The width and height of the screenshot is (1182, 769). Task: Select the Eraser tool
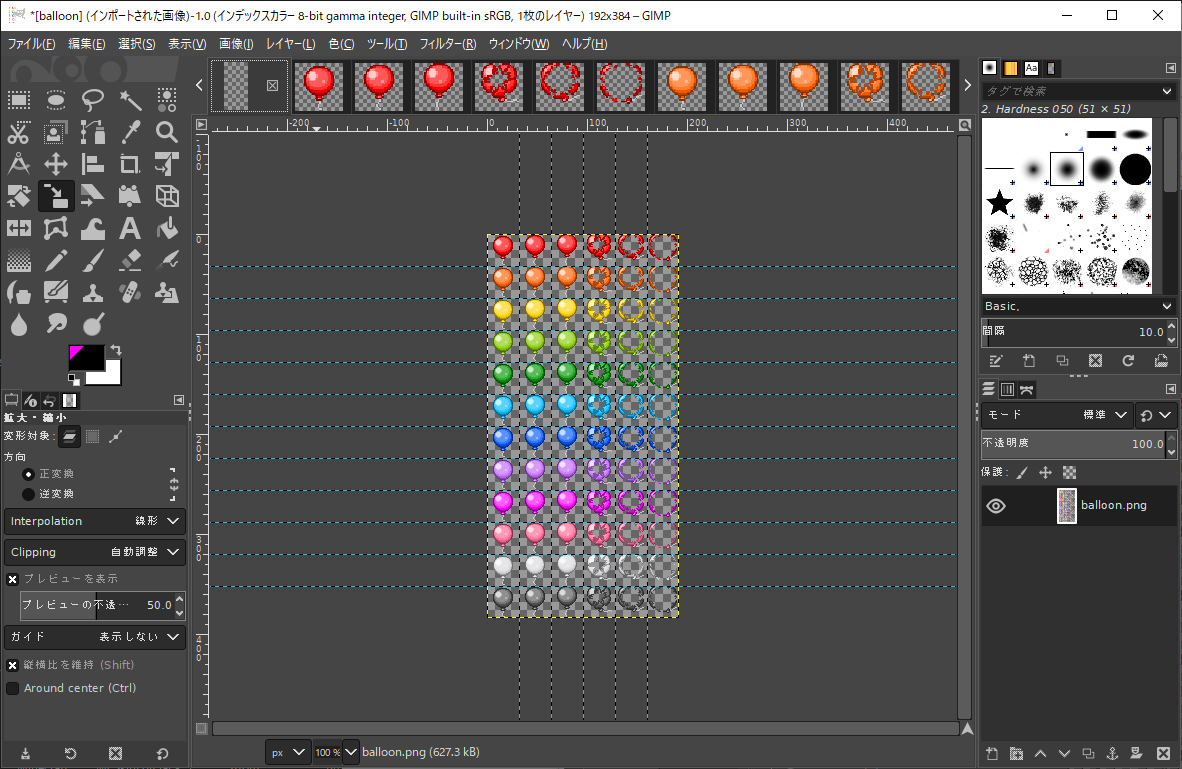coord(130,261)
